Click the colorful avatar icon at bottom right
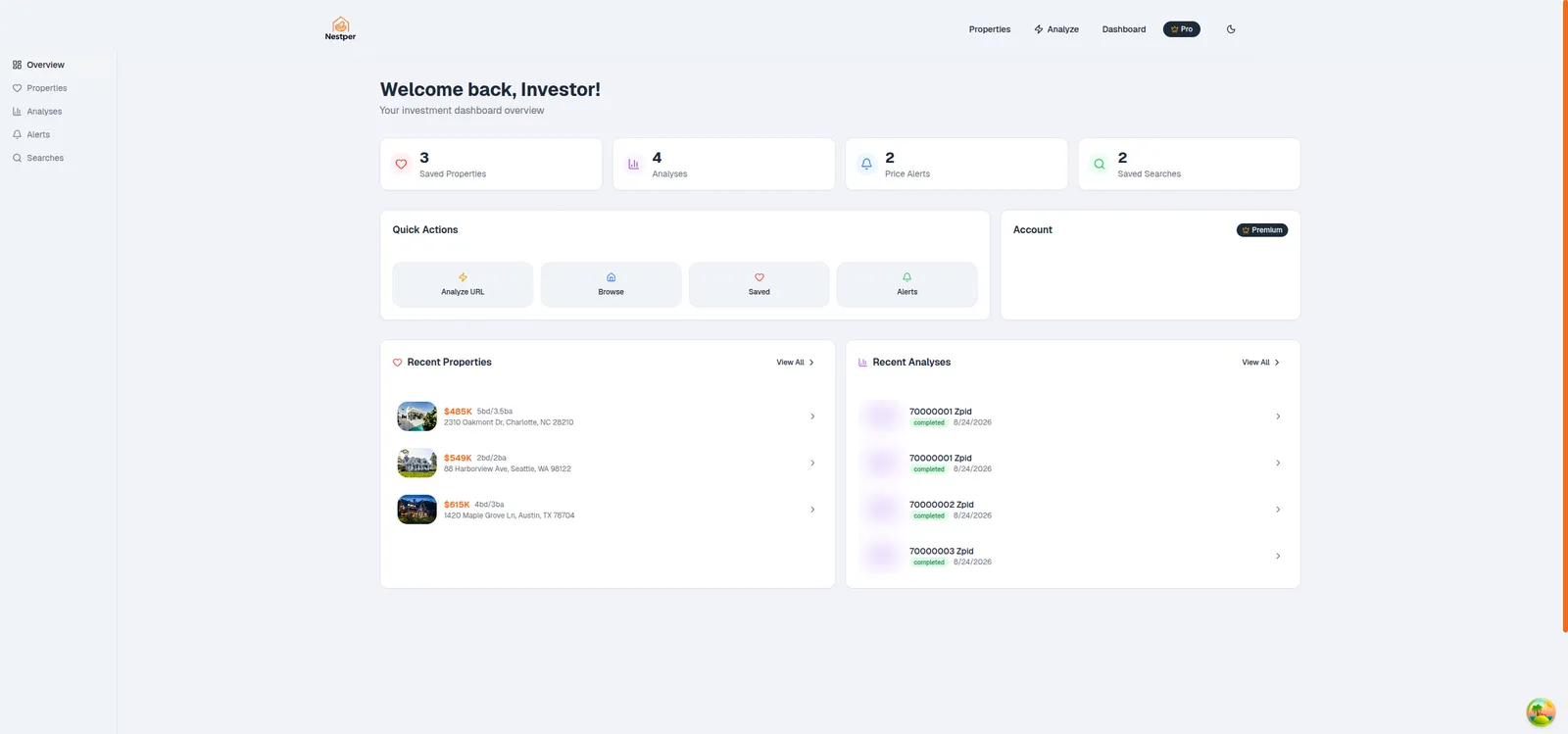The height and width of the screenshot is (734, 1568). 1541,712
